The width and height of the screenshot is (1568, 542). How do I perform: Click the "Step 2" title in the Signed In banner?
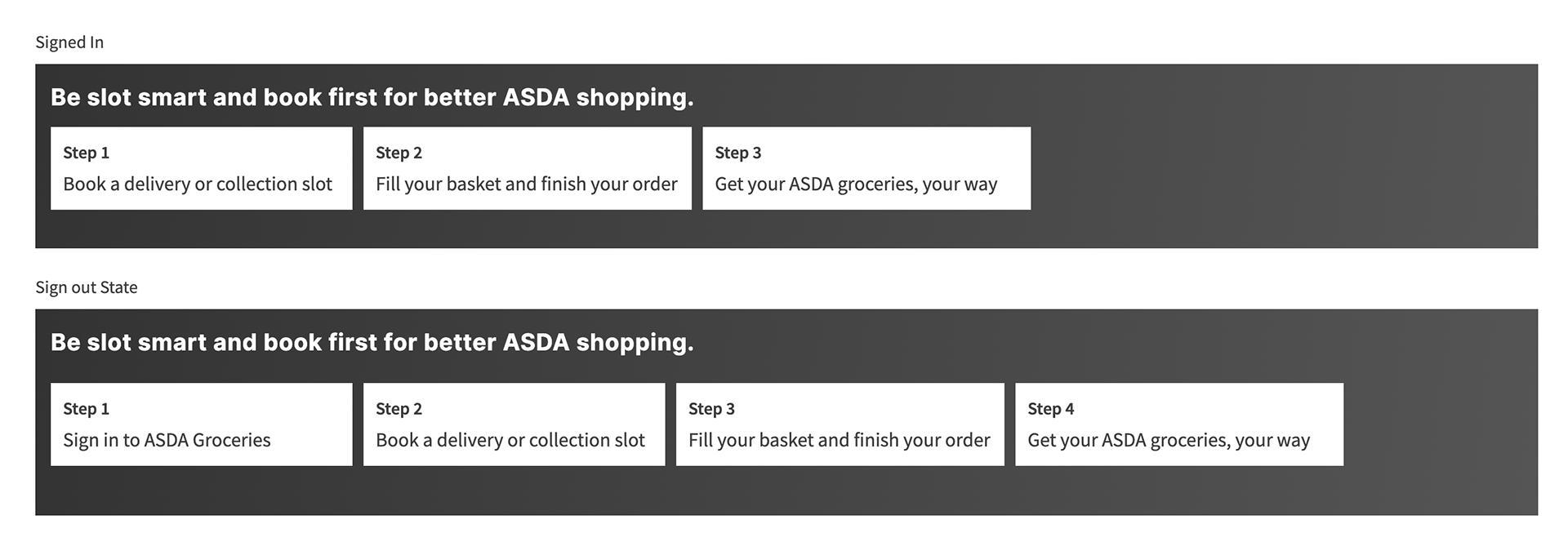399,153
